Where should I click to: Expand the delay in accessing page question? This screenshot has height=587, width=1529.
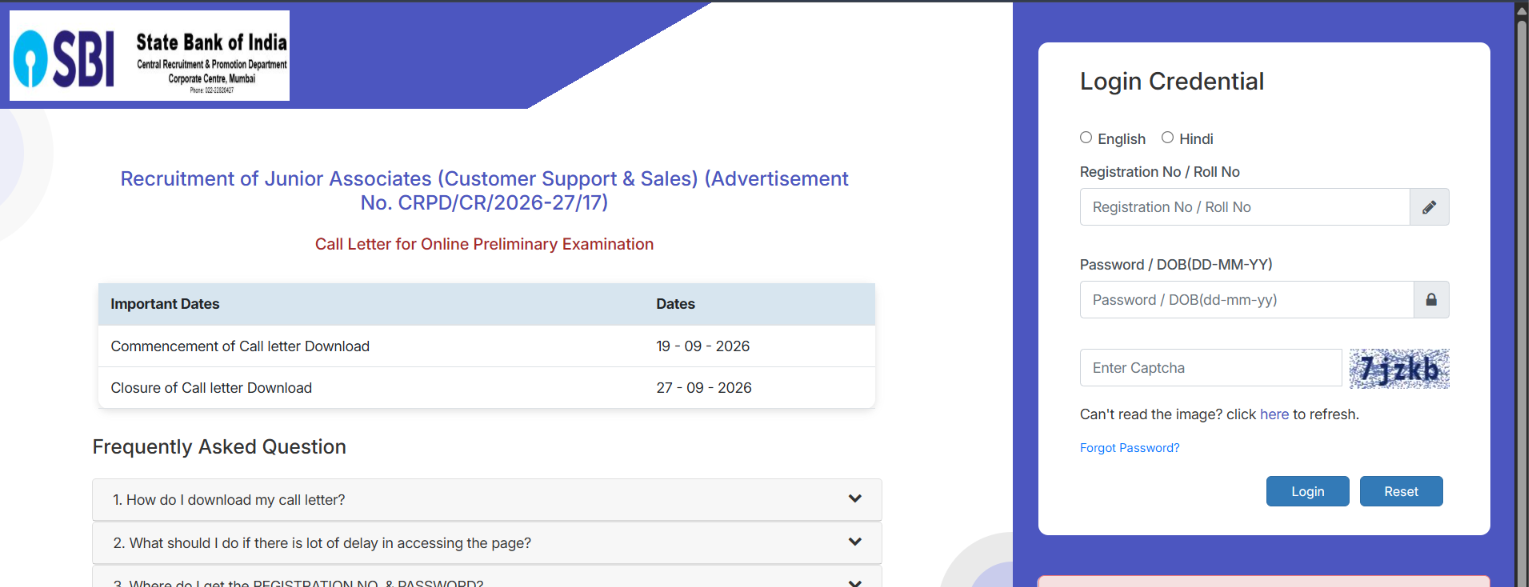click(x=487, y=543)
